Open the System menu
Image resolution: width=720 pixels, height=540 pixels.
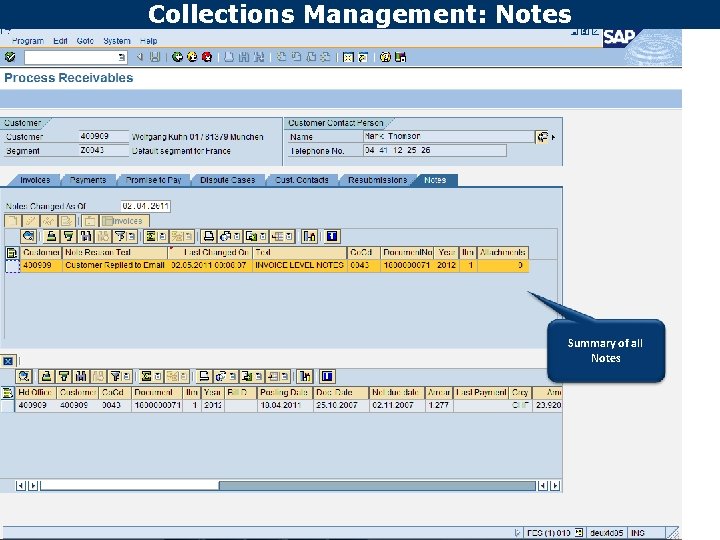point(117,41)
